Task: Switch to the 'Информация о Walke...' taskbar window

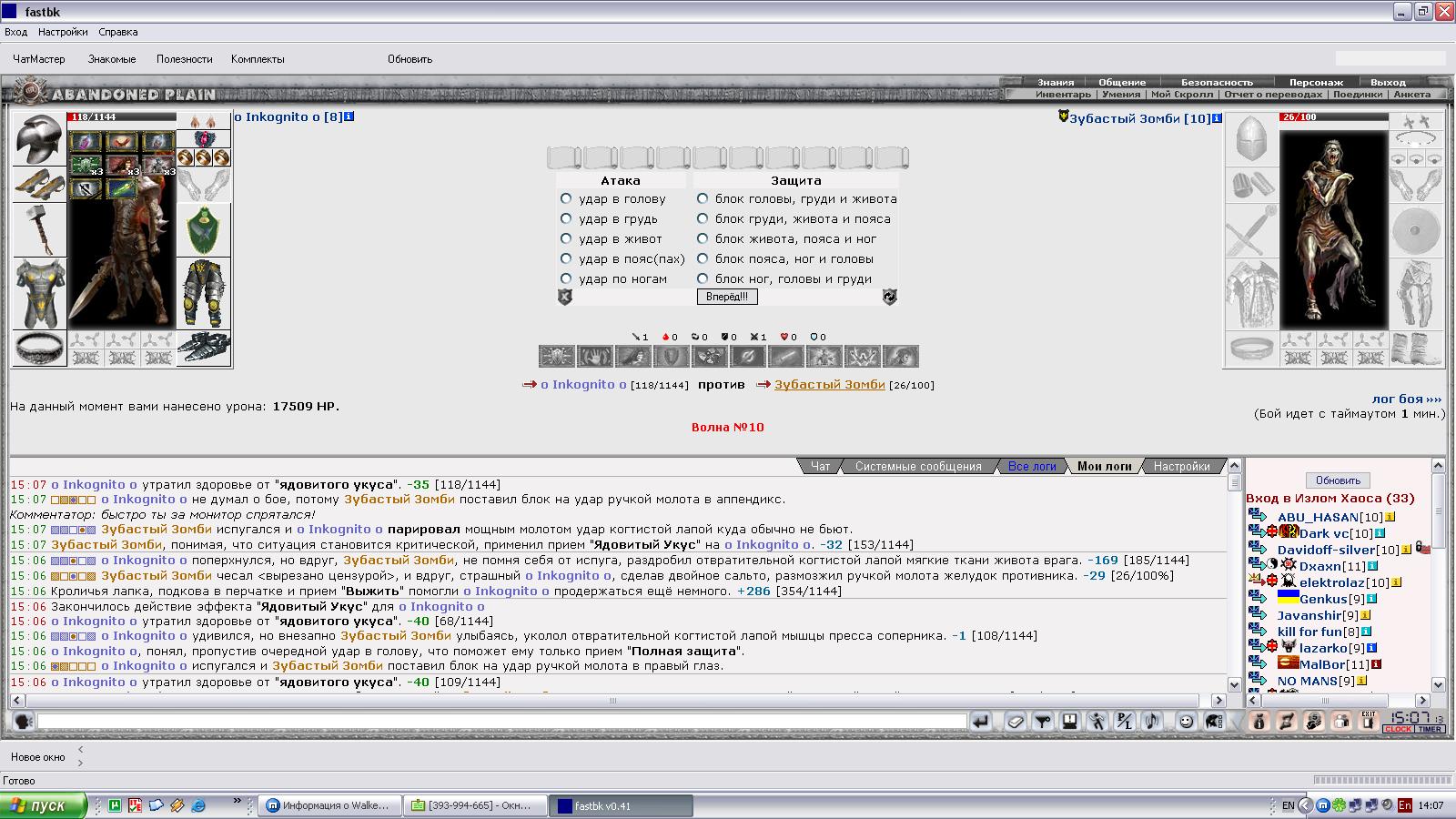Action: 329,805
